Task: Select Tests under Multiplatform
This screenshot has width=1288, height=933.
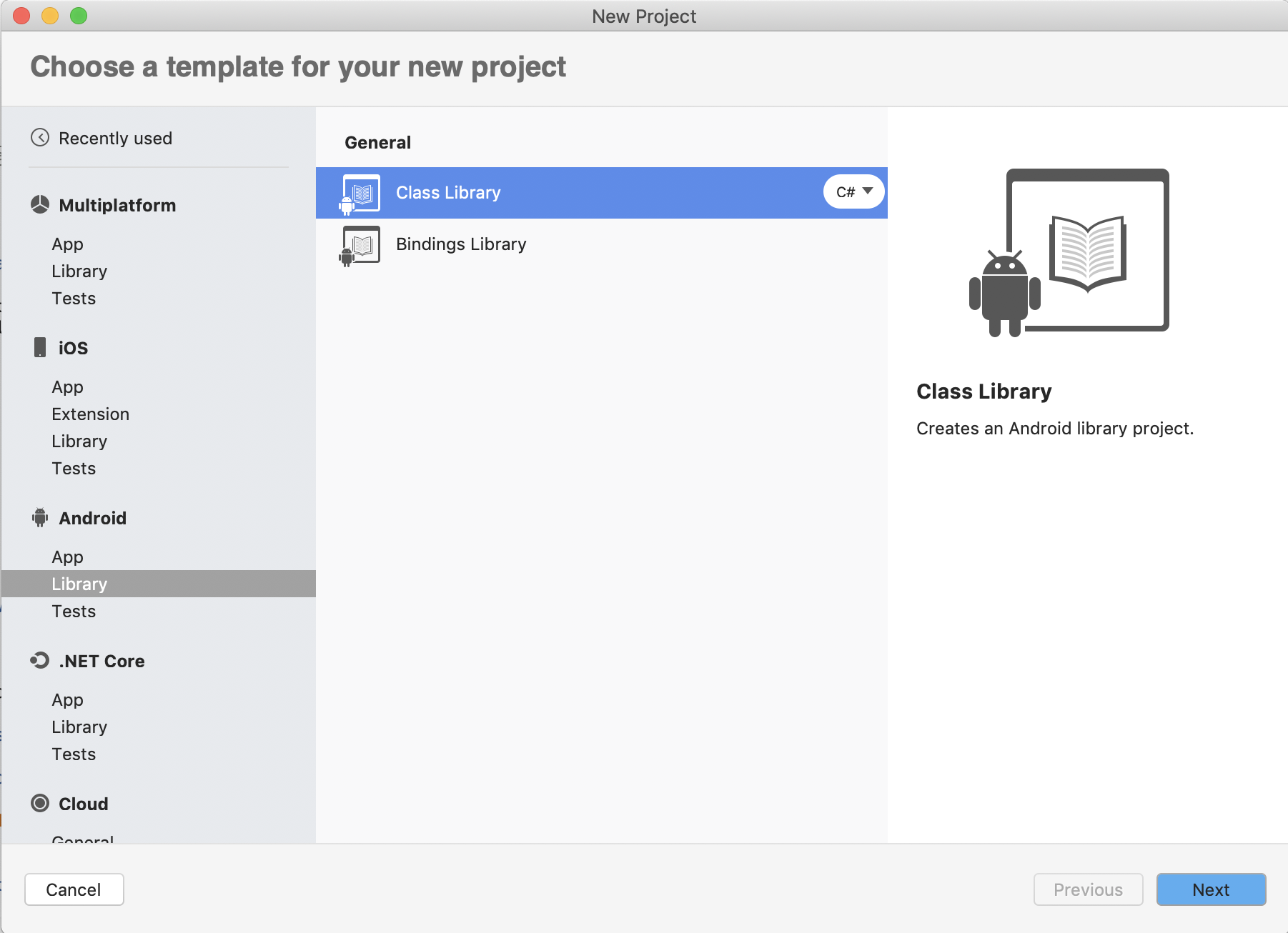Action: click(x=74, y=299)
